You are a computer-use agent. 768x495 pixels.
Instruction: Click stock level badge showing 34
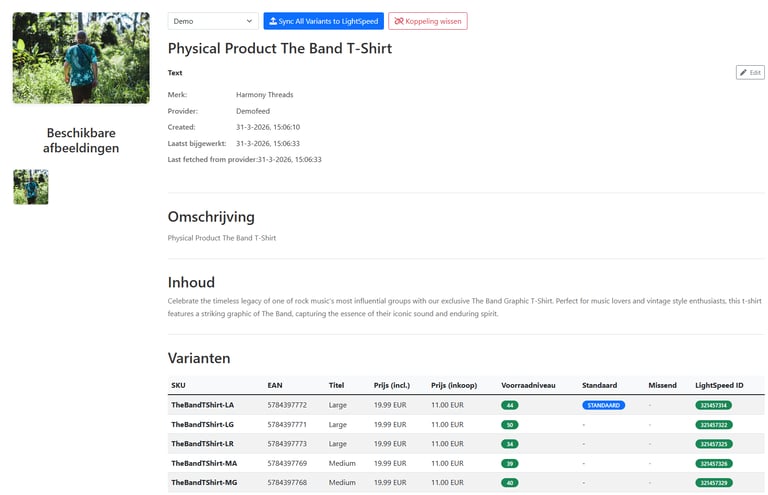(510, 444)
